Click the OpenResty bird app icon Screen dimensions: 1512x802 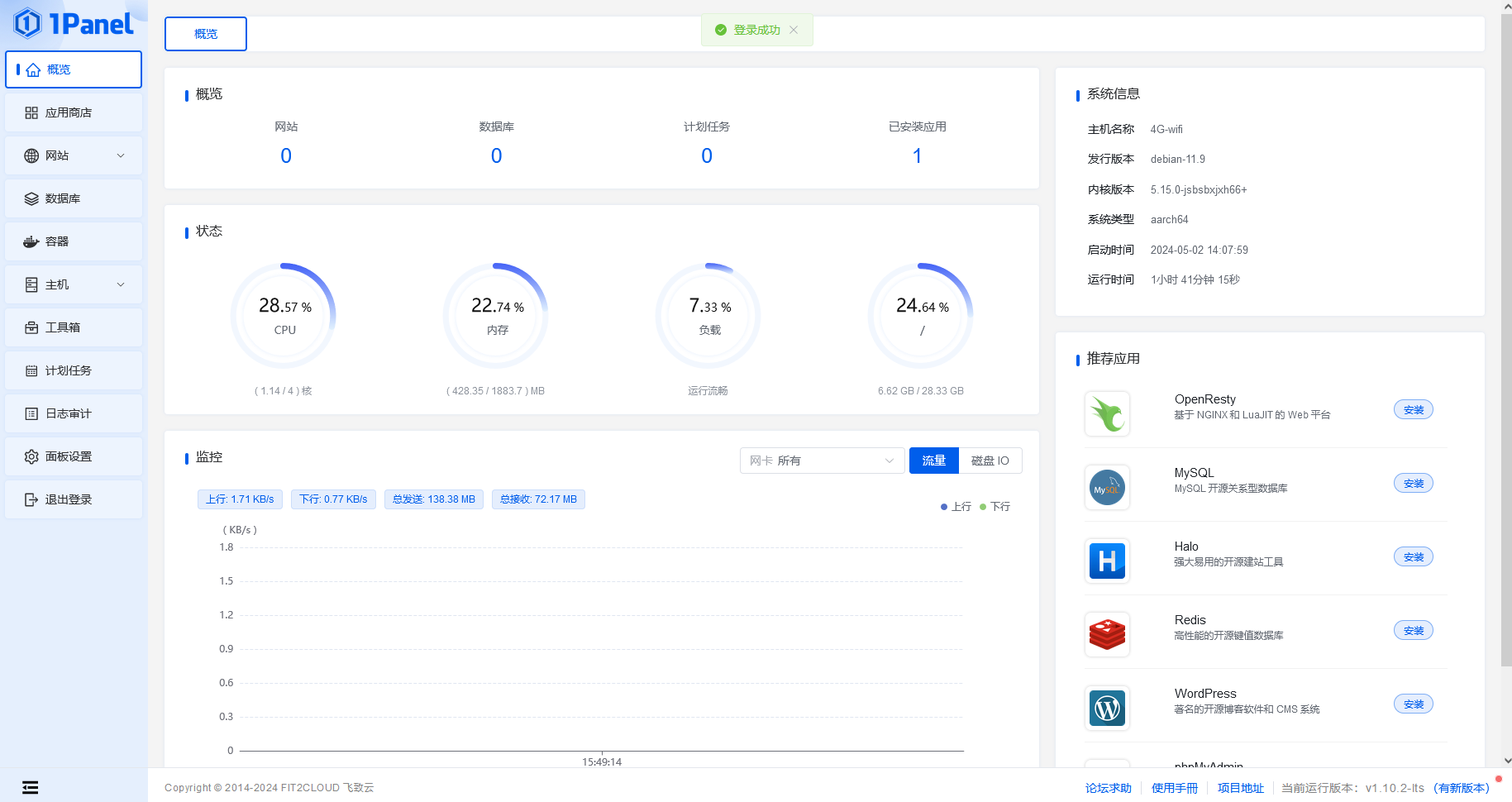[x=1107, y=413]
